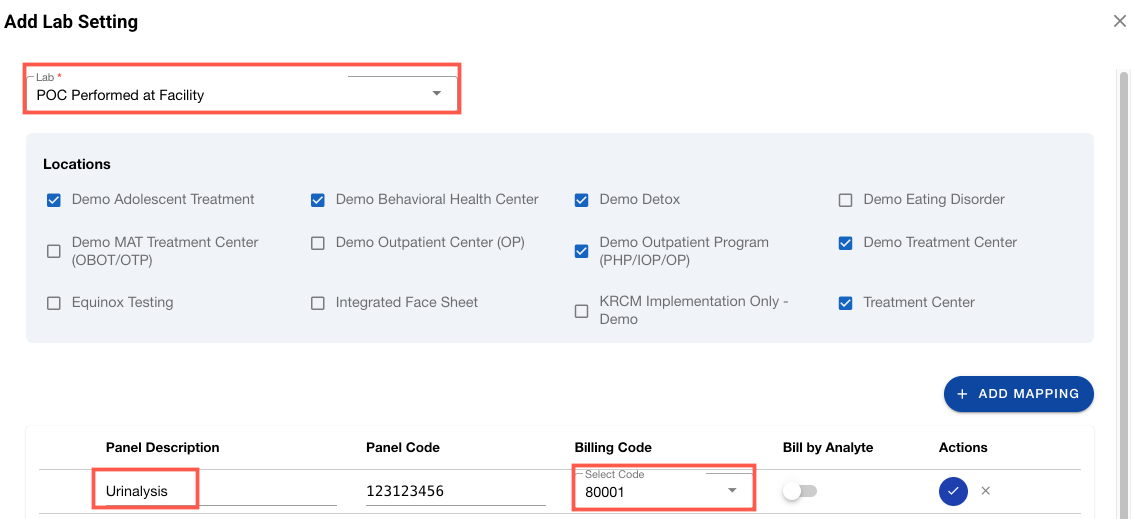Click the dialog's vertical scrollbar
This screenshot has height=519, width=1137.
pyautogui.click(x=1124, y=294)
